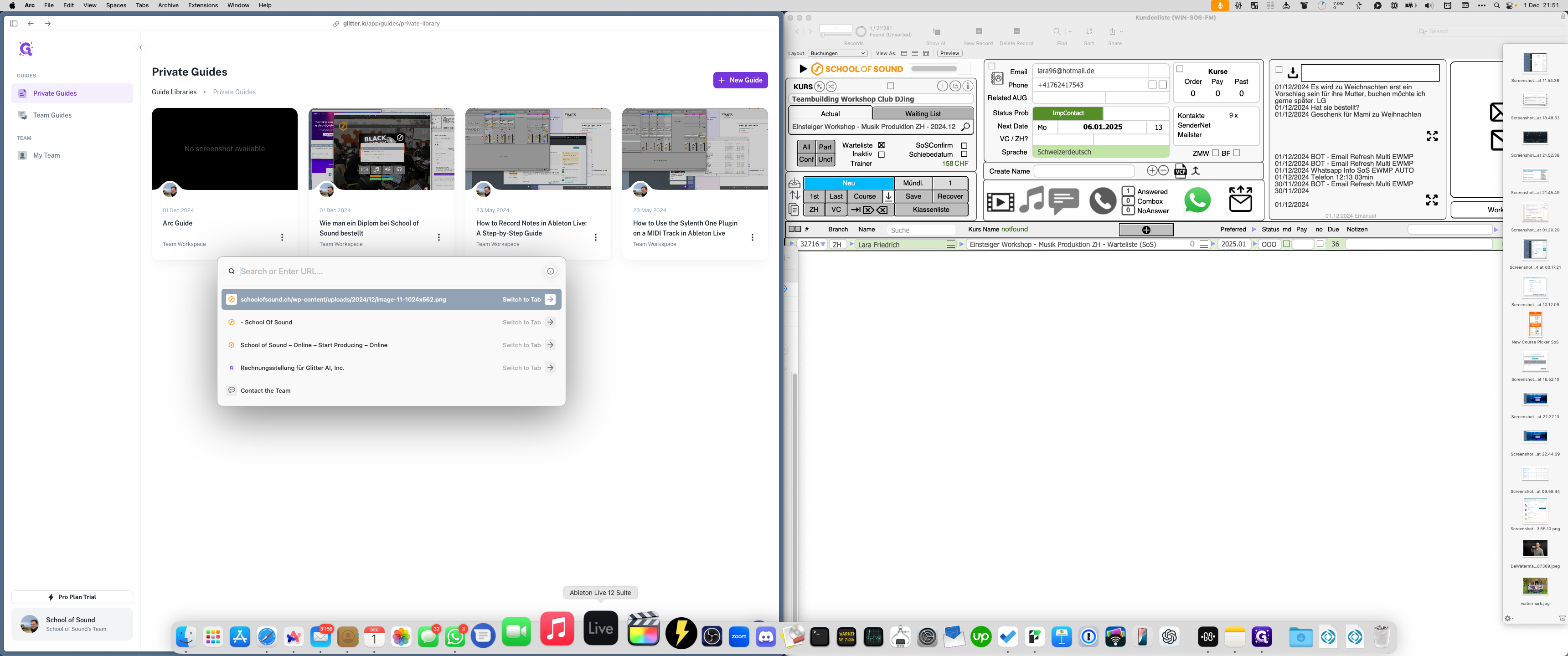Click the magnifier icon beside Einsteiger Workshop course
Image resolution: width=1568 pixels, height=656 pixels.
tap(965, 127)
